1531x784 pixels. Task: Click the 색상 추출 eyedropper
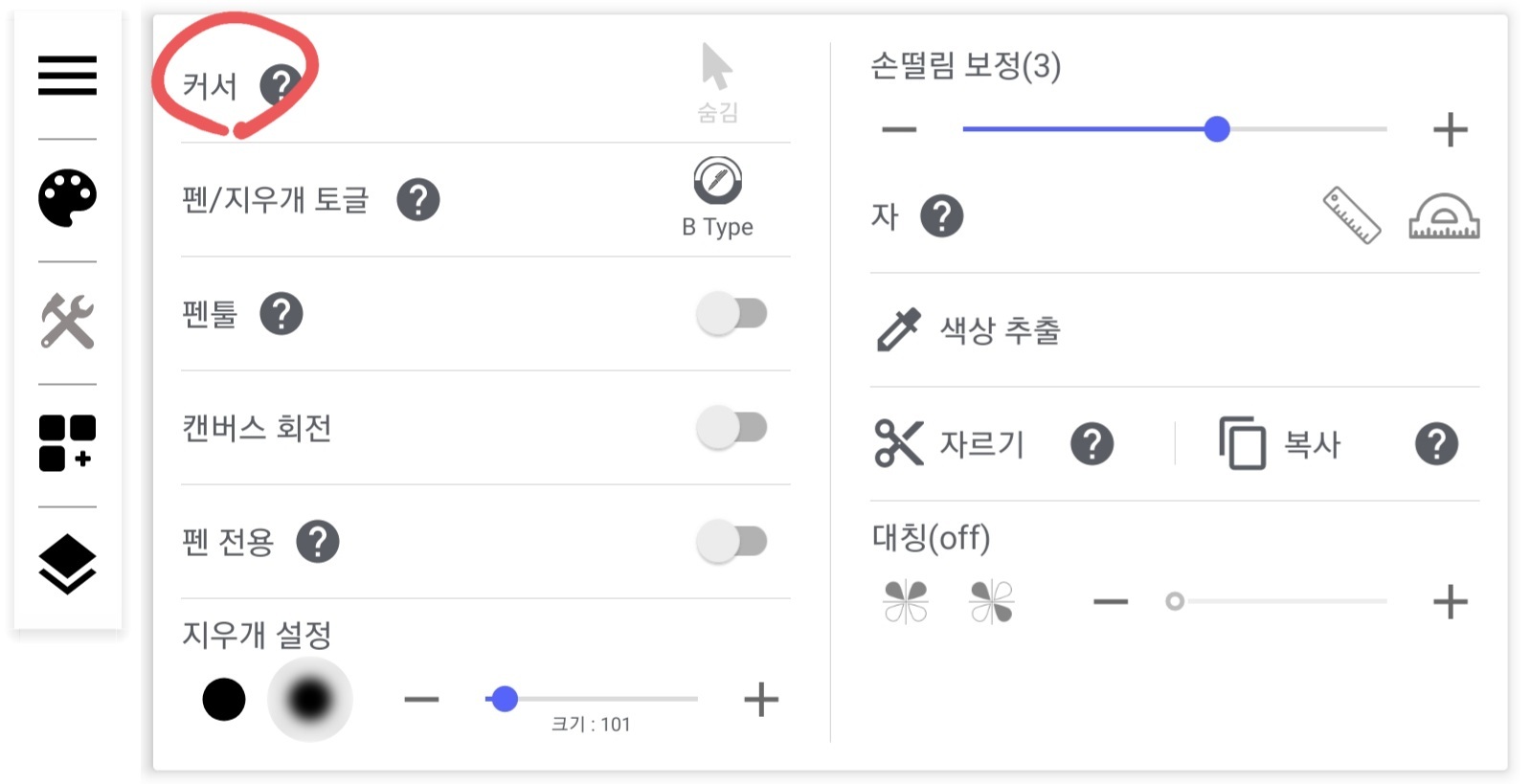[898, 330]
